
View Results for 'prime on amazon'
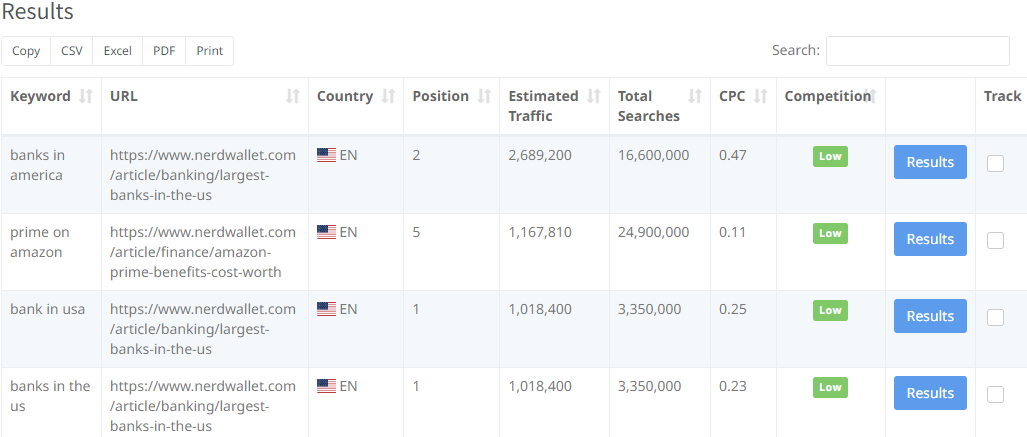(x=930, y=239)
